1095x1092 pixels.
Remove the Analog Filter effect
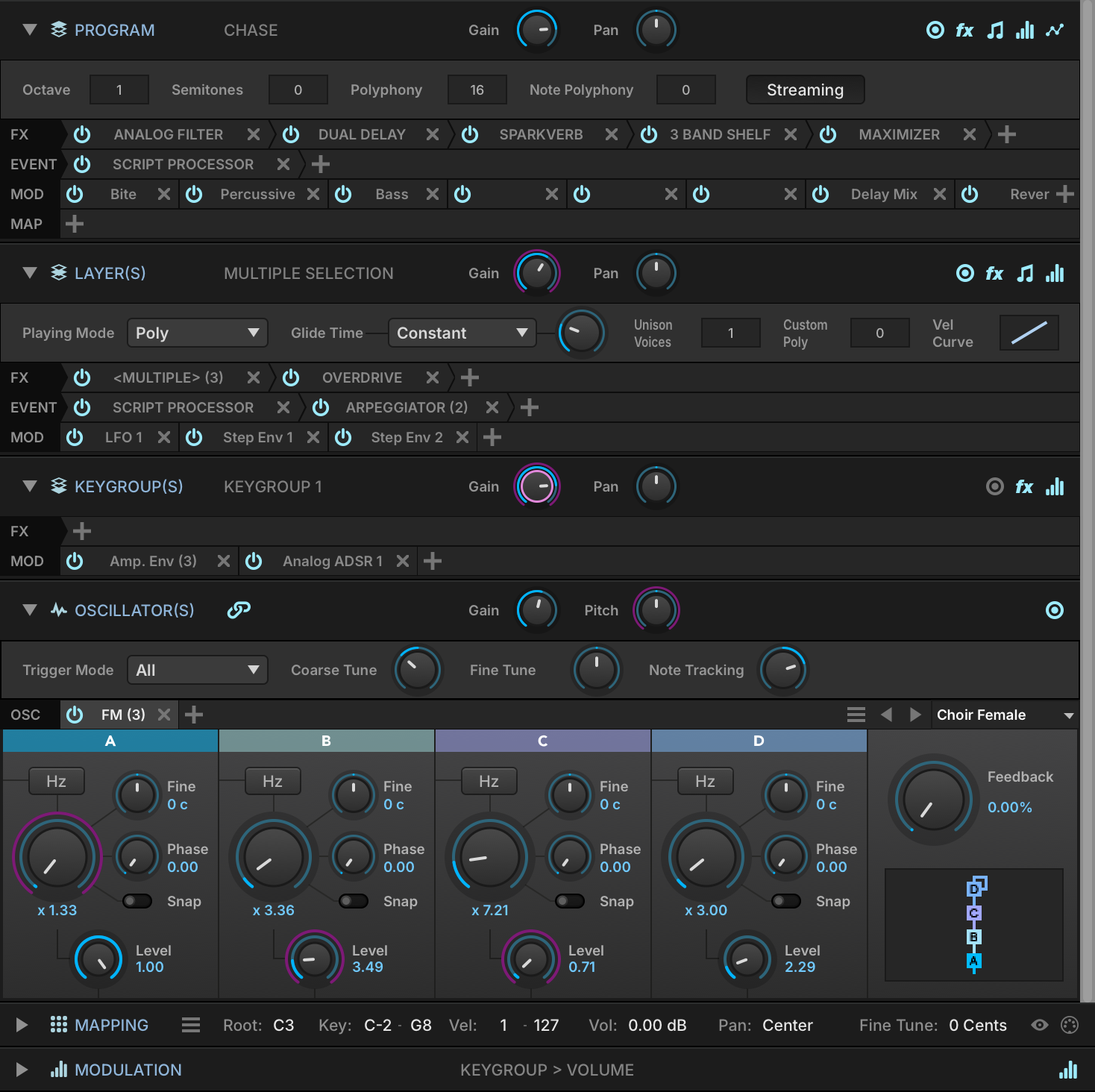tap(254, 134)
